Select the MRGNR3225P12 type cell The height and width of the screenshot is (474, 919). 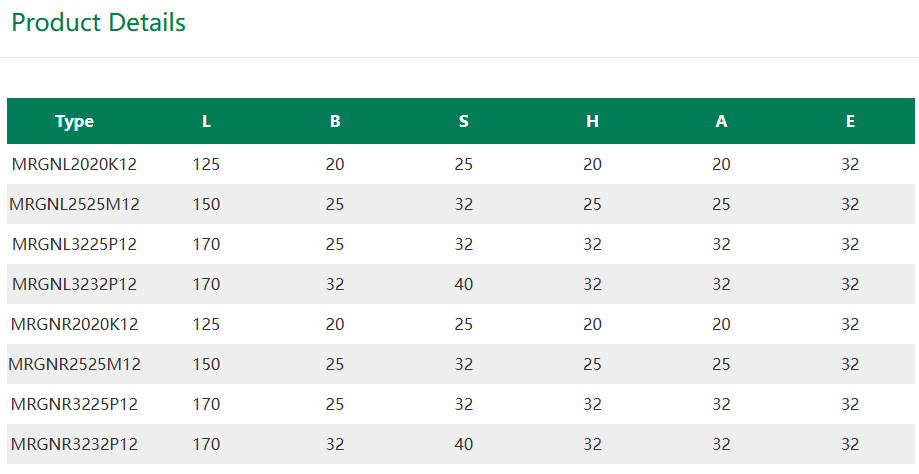point(74,404)
